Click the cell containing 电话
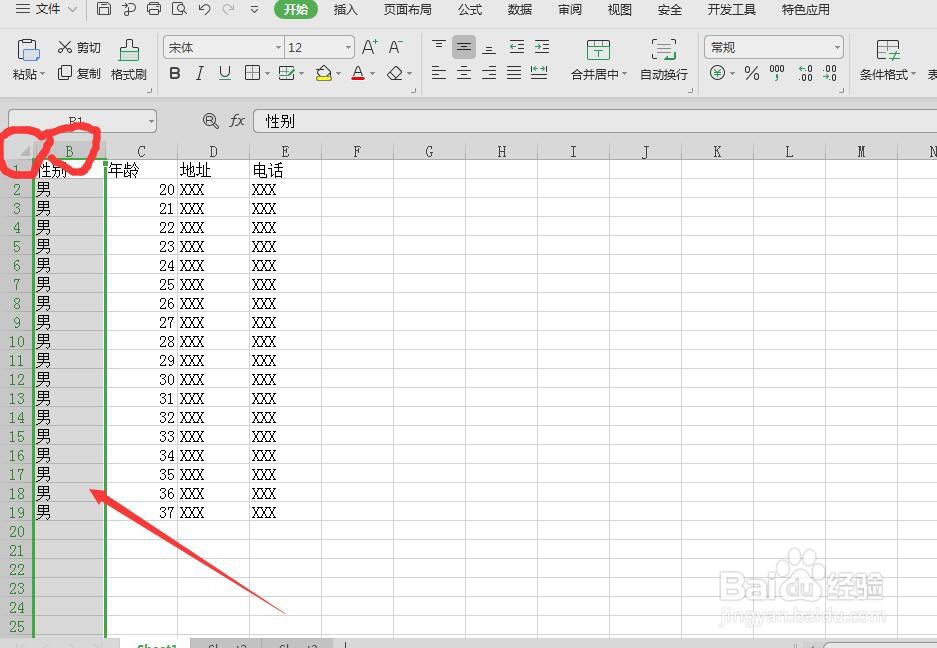This screenshot has height=648, width=937. point(285,170)
